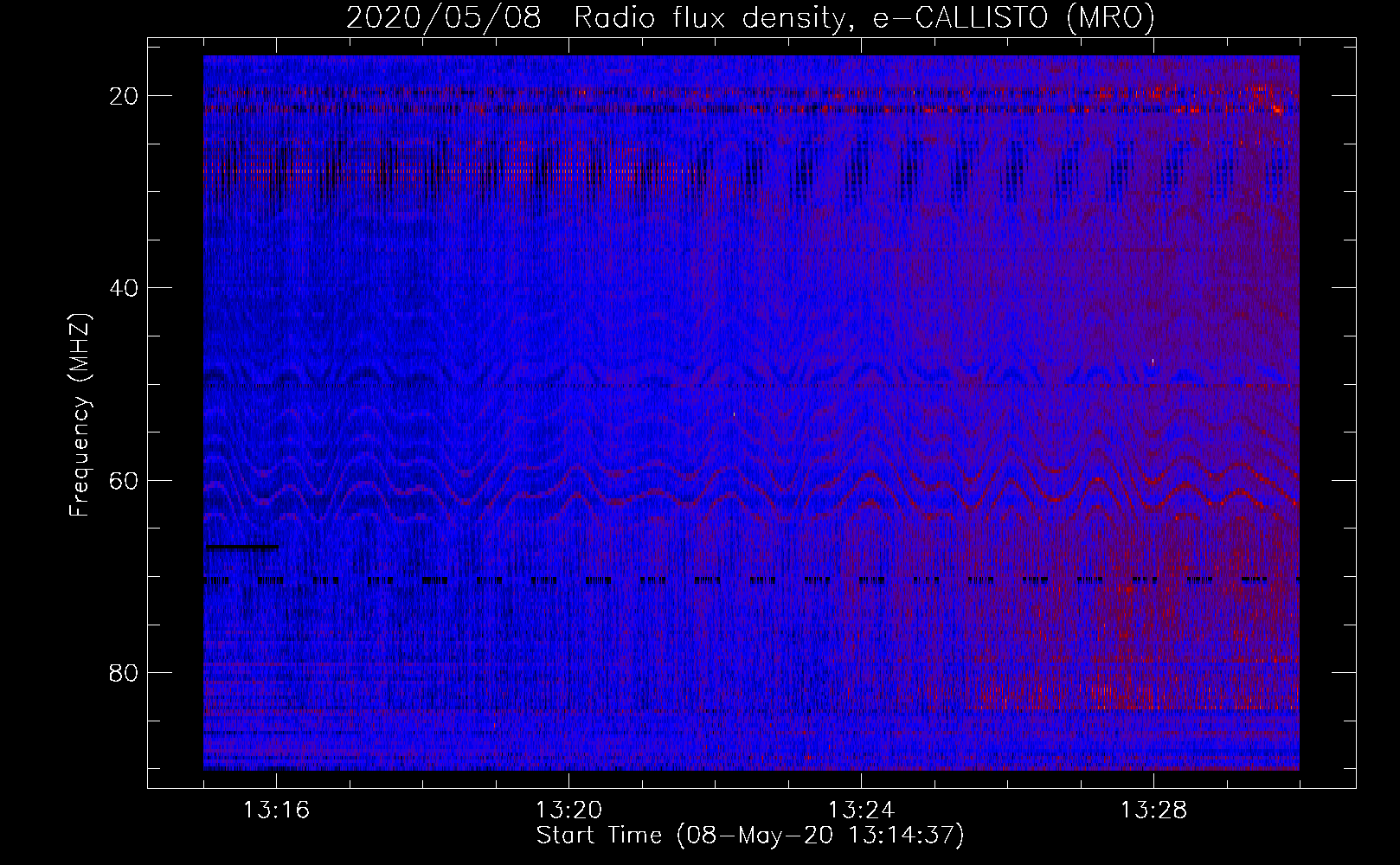Select the '80' frequency axis label
This screenshot has height=865, width=1400.
point(125,672)
